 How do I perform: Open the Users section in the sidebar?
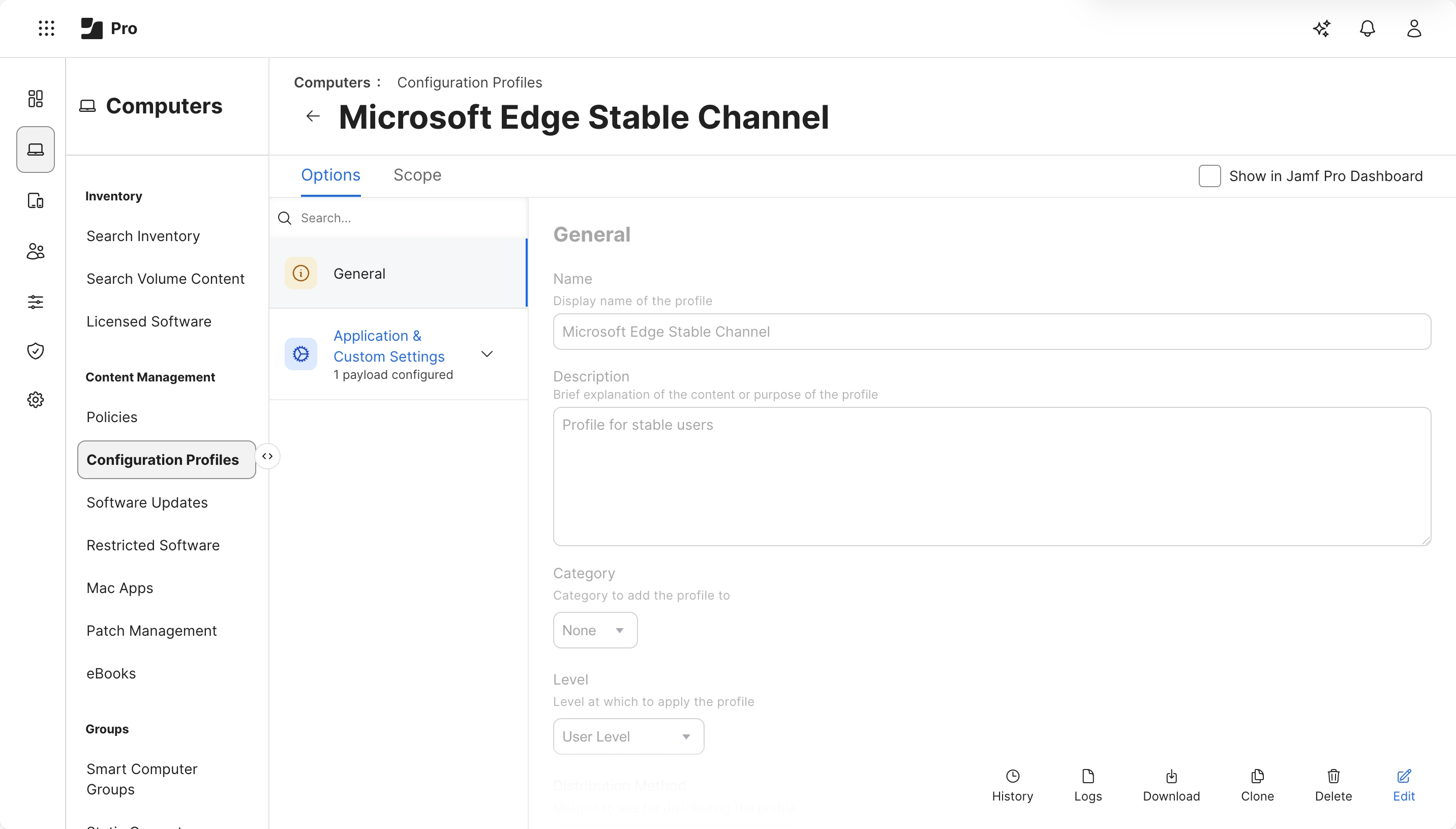(35, 251)
